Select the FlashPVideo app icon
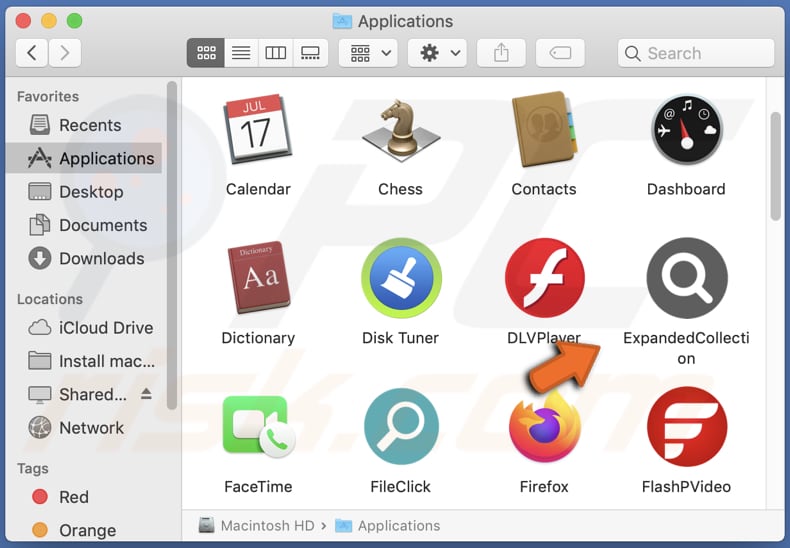 point(687,427)
